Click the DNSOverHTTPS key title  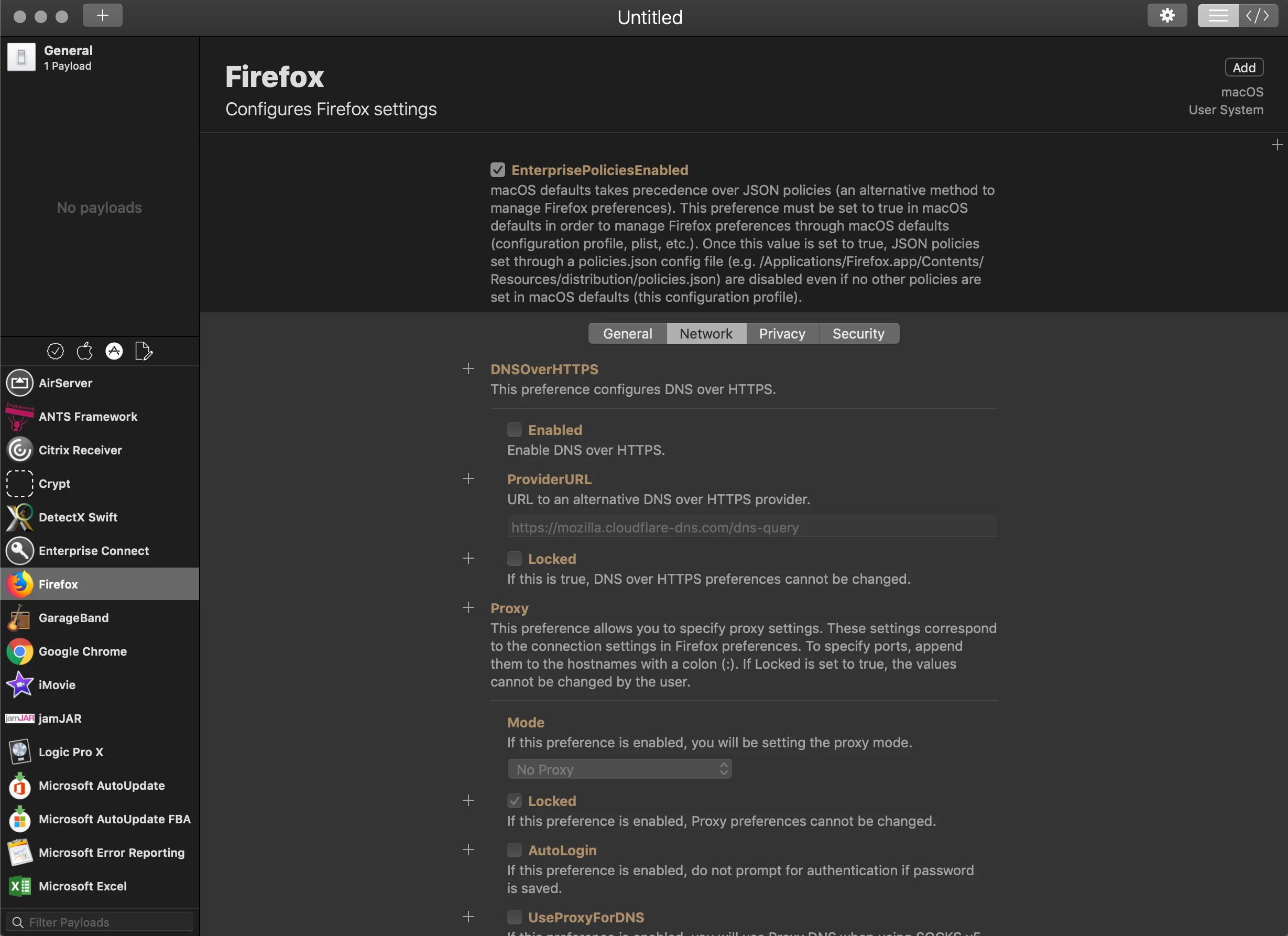tap(544, 369)
